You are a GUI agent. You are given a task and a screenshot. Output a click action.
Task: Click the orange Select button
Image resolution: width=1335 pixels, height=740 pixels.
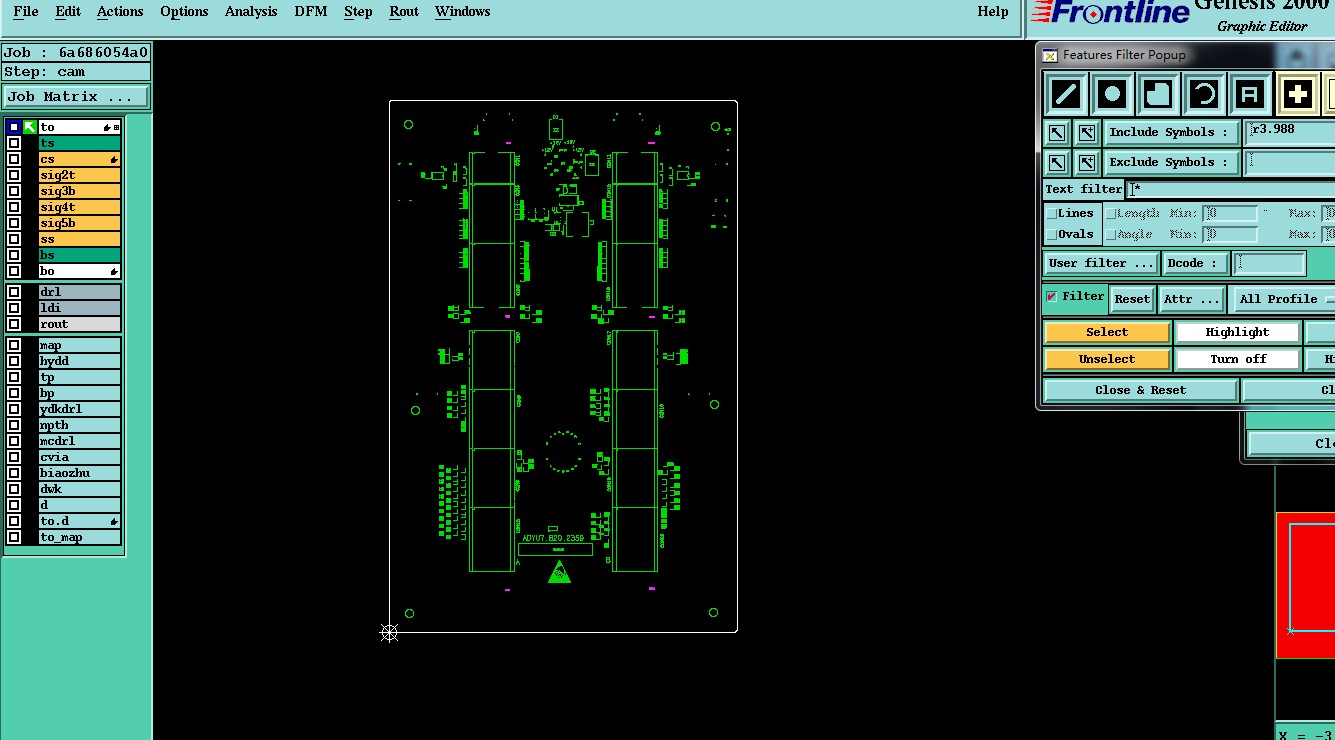tap(1107, 332)
